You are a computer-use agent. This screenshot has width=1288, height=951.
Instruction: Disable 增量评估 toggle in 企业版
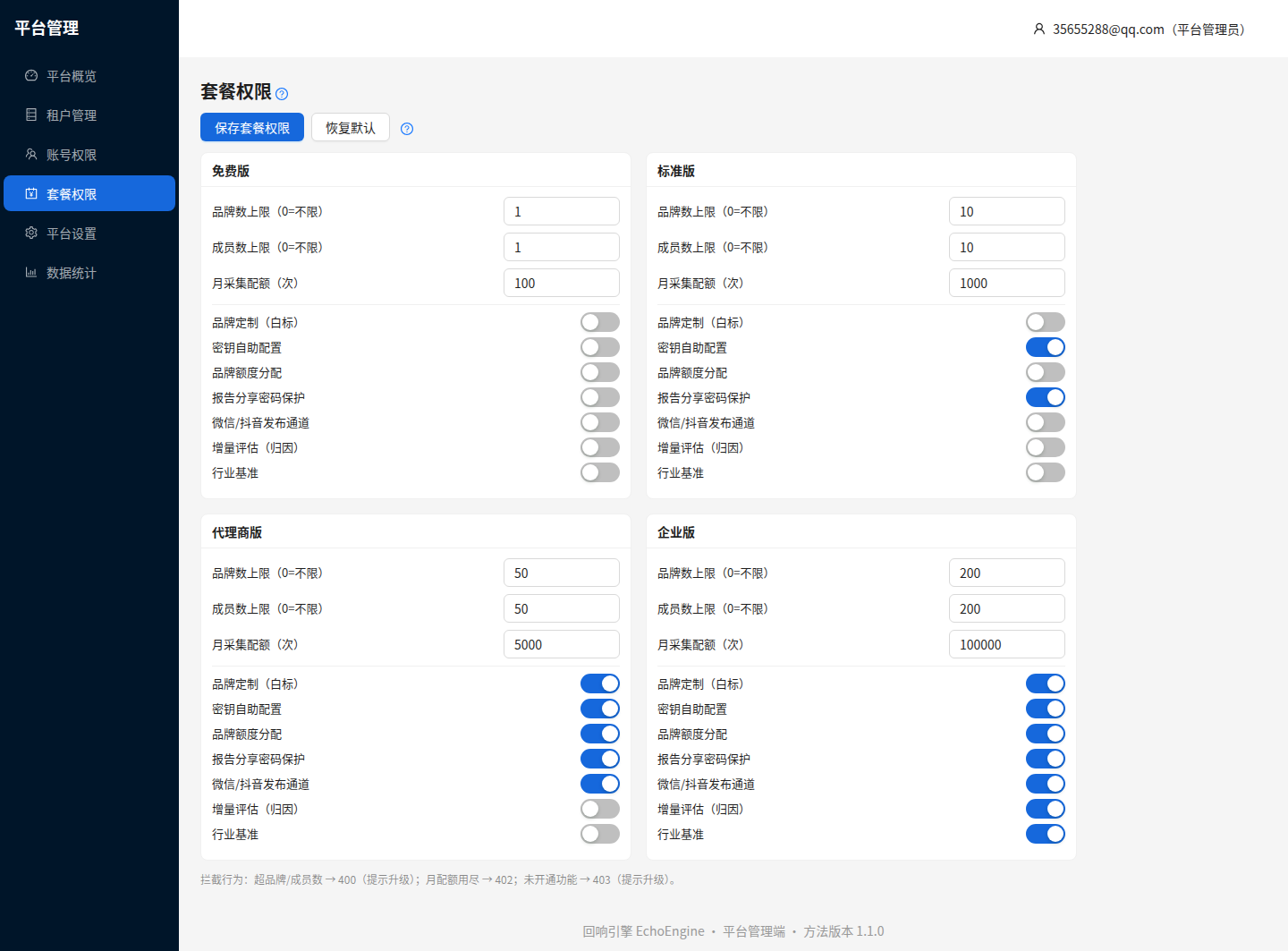(1046, 809)
